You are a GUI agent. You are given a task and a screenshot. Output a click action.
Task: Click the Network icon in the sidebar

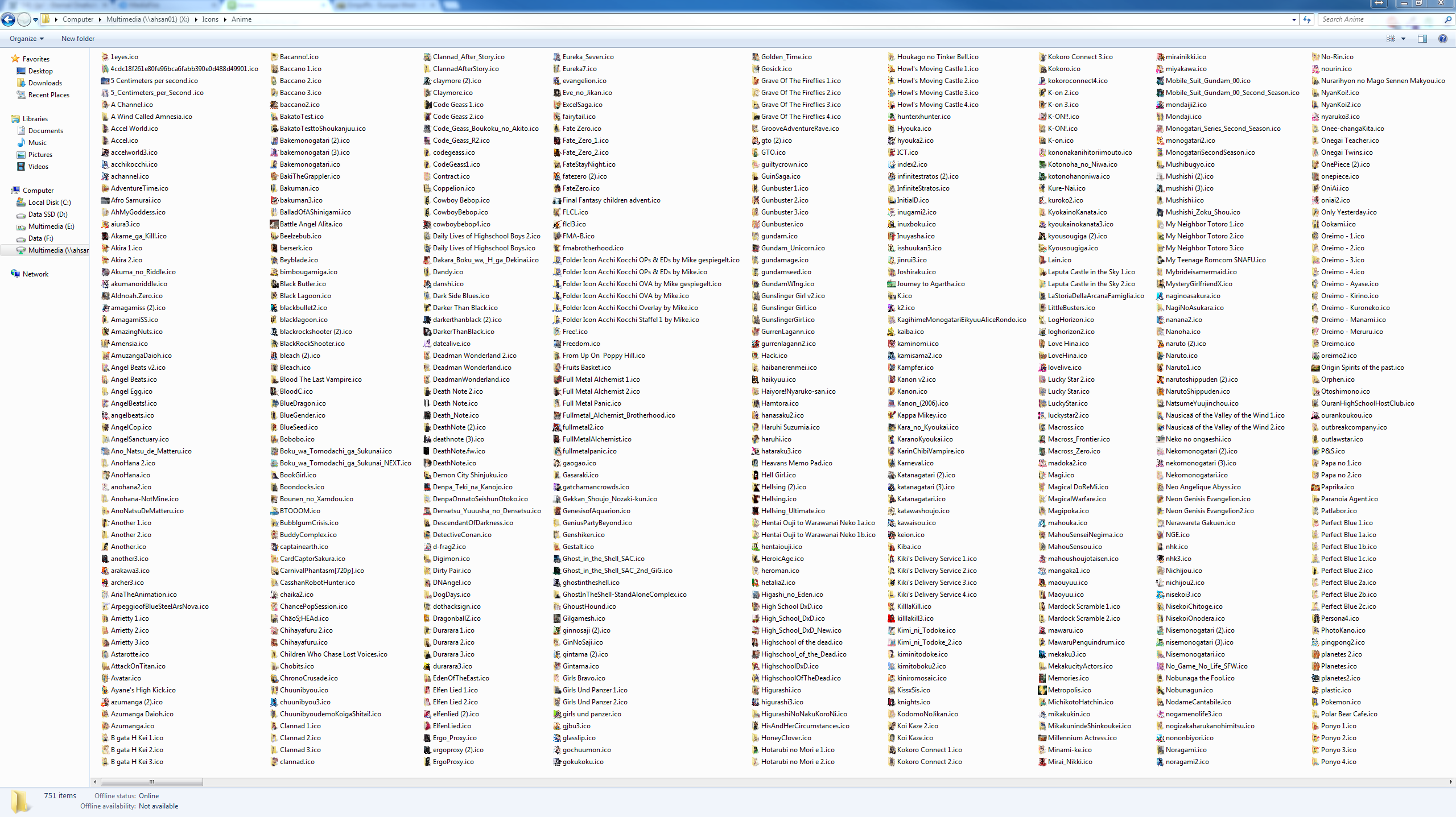(36, 274)
